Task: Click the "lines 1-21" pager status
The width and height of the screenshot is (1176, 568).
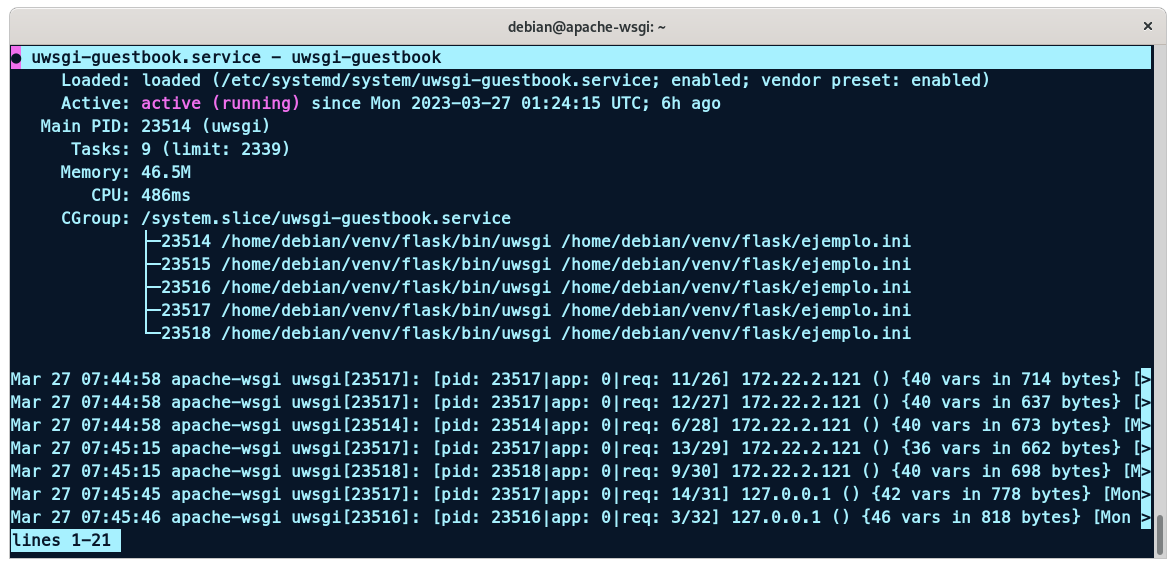Action: 65,541
